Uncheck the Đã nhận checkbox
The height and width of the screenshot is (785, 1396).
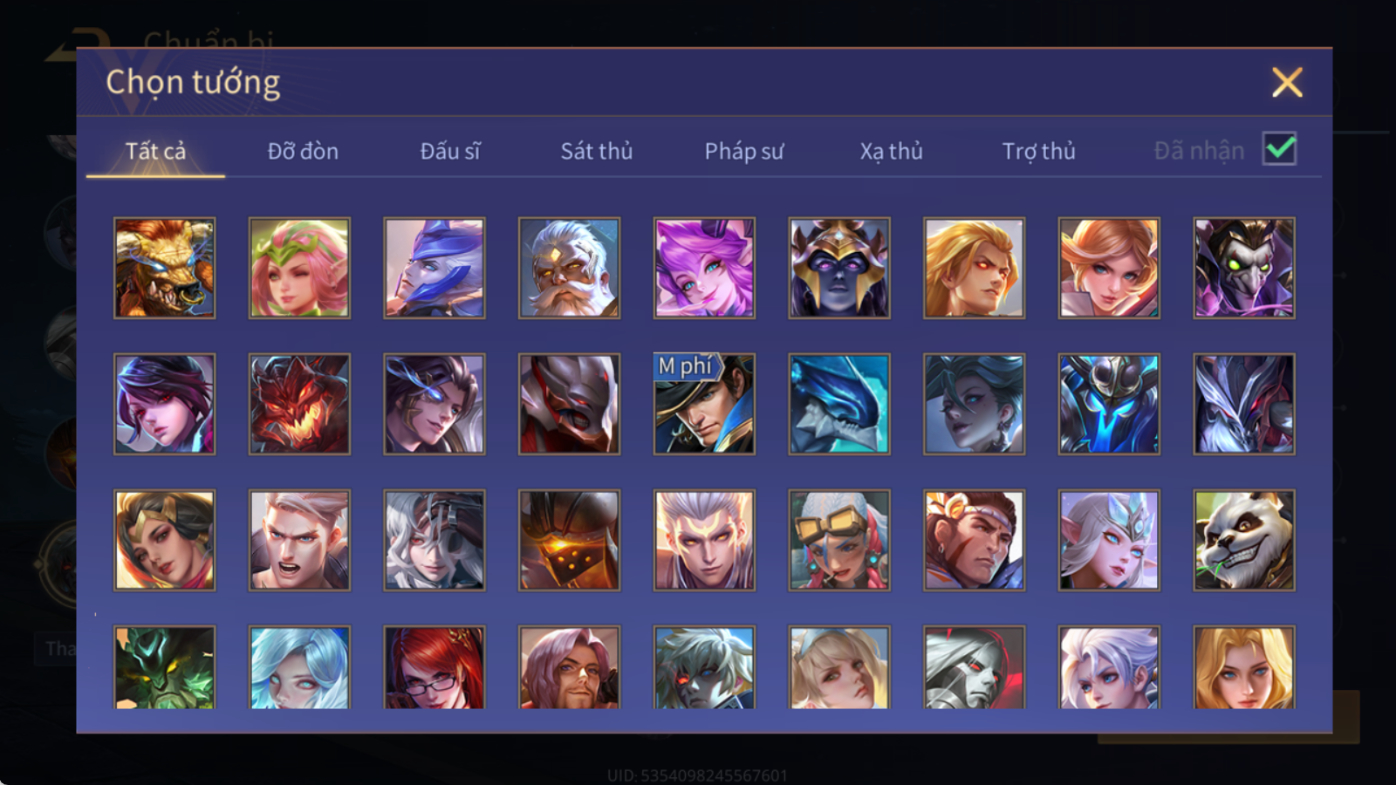pyautogui.click(x=1279, y=149)
